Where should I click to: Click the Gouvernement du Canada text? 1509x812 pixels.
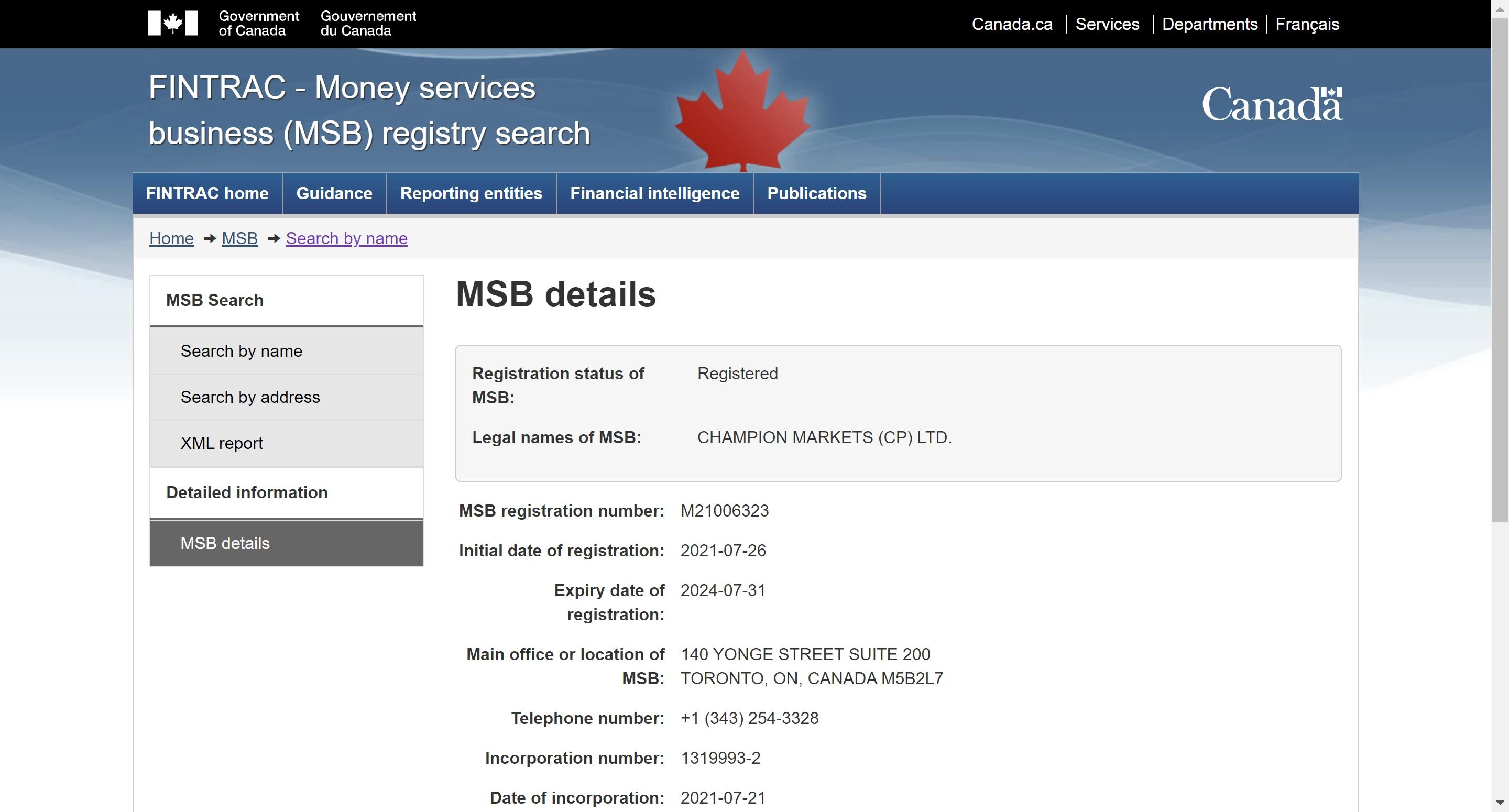click(x=368, y=24)
